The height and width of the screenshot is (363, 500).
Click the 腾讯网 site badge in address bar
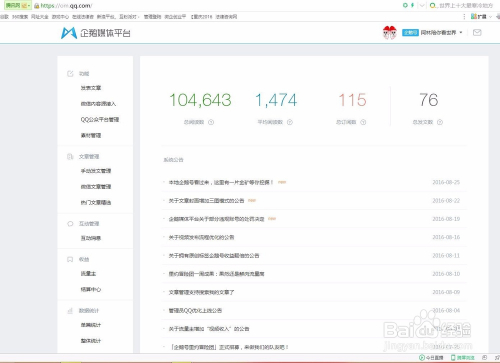(x=17, y=6)
